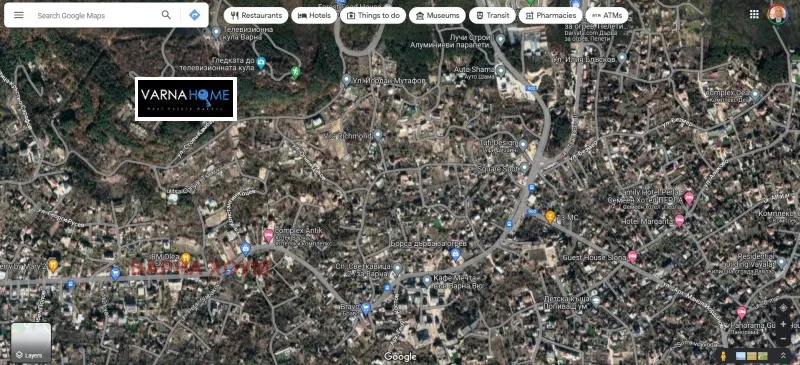Select the Museums category chip
This screenshot has height=365, width=800.
(x=437, y=15)
